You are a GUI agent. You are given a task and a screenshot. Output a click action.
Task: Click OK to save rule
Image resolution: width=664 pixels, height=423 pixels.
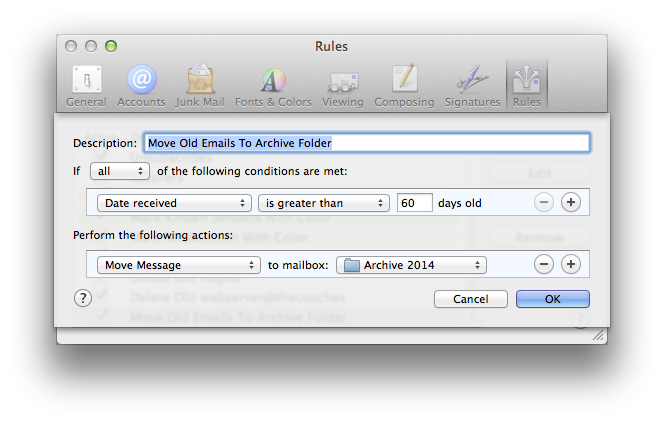553,299
